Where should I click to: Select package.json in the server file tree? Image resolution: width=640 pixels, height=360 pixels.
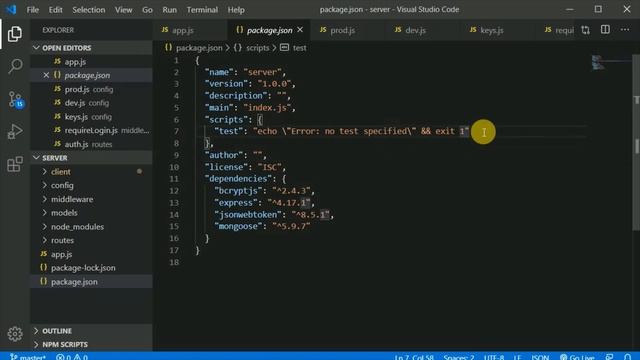pyautogui.click(x=91, y=282)
